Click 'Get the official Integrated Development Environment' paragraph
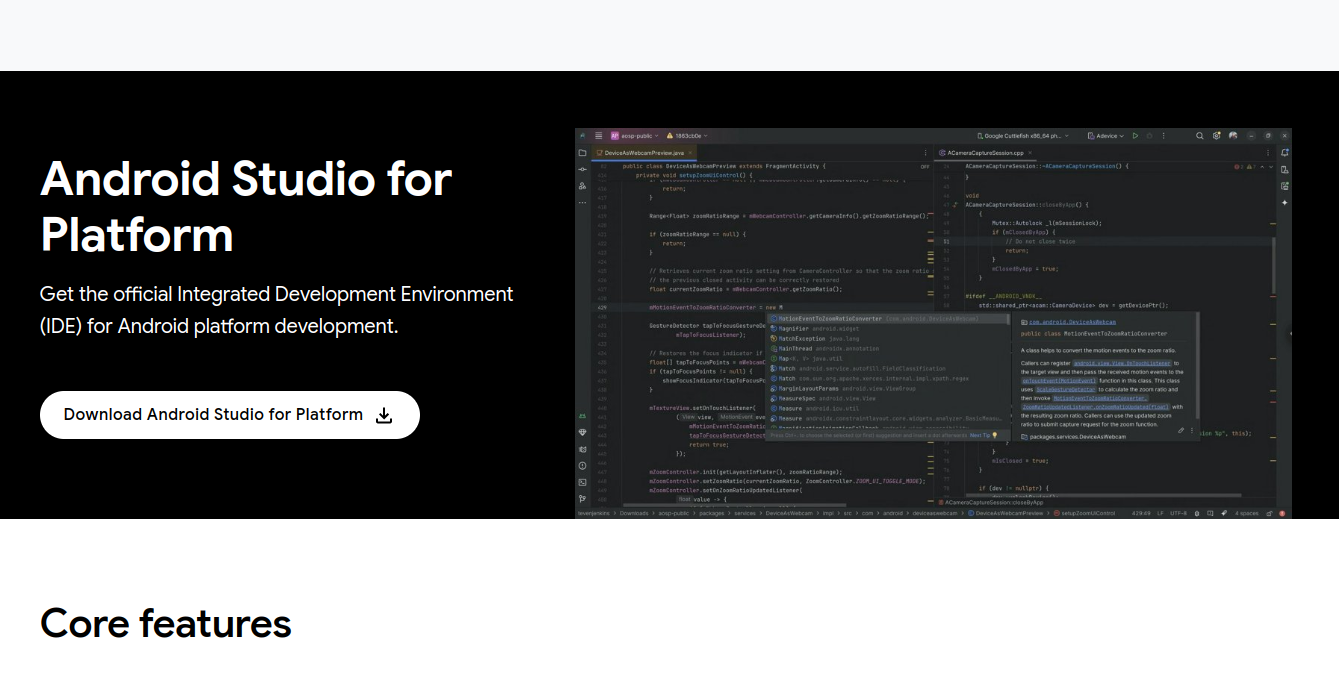Viewport: 1339px width, 688px height. (277, 310)
